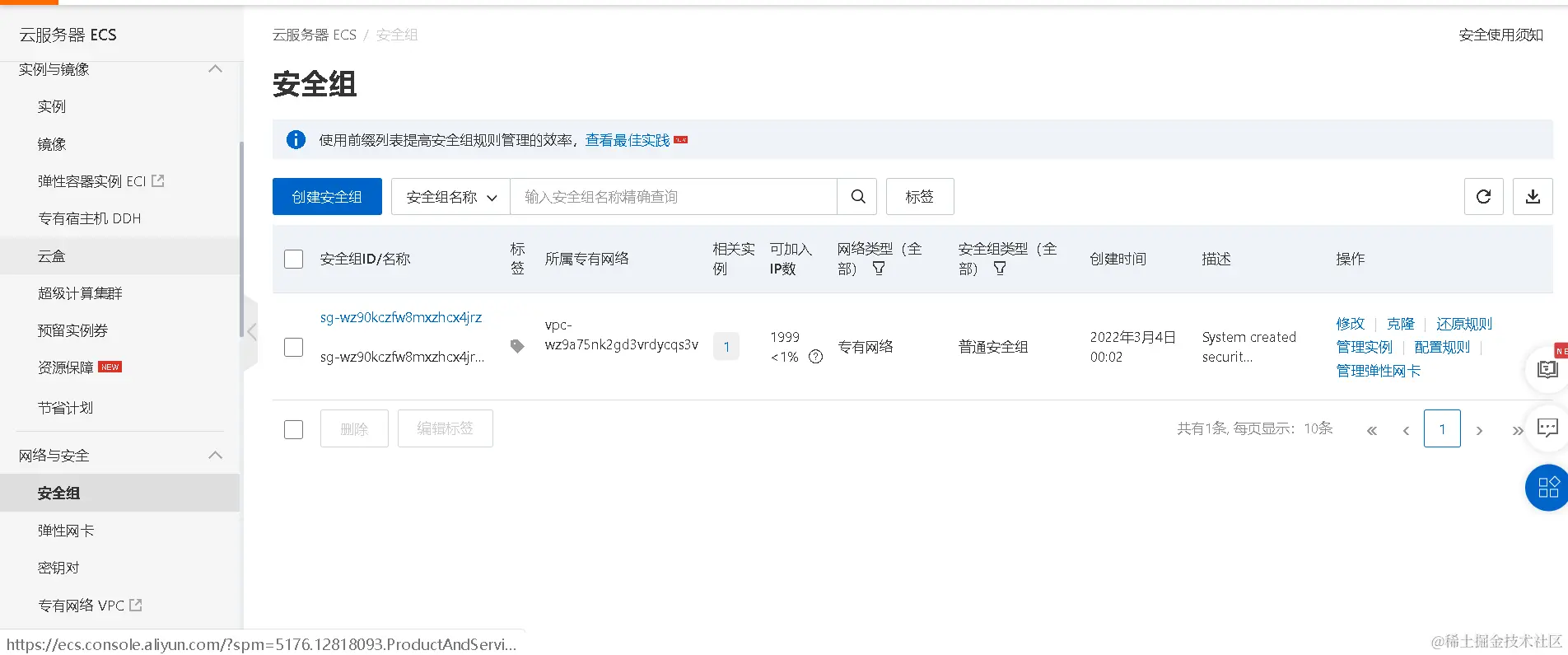The width and height of the screenshot is (1568, 655).
Task: Click the VPC ID vpc-wz9a75nk2gd3vrdycqs3v
Action: [622, 335]
